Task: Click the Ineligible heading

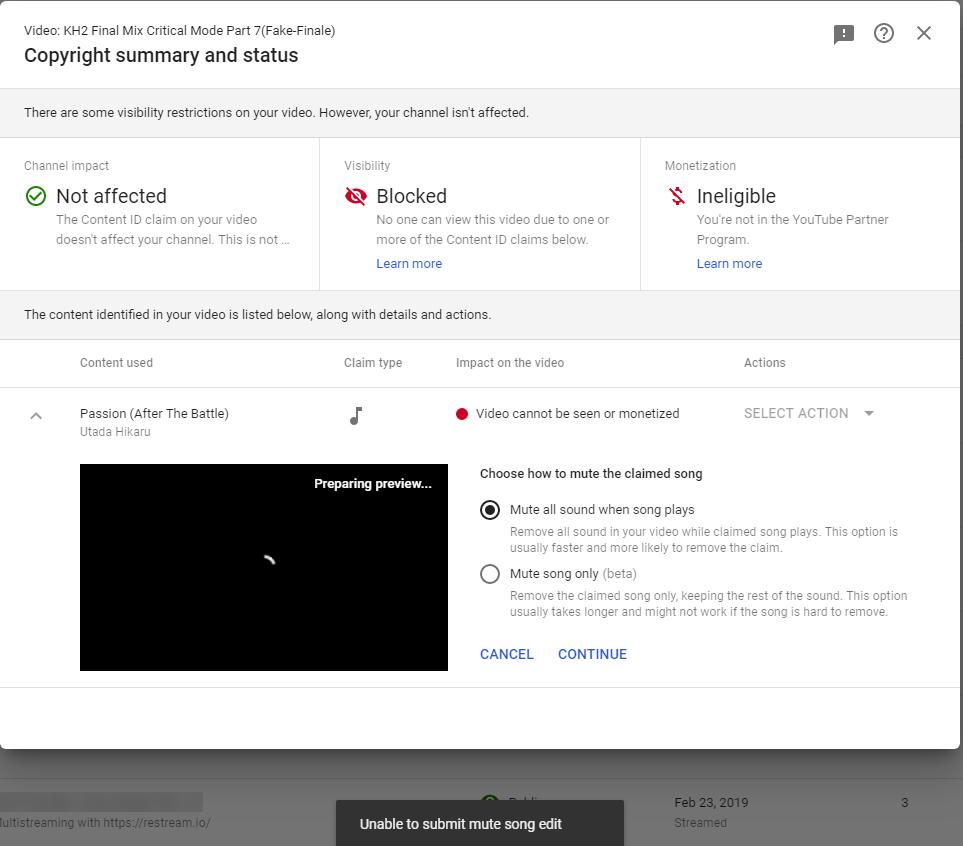Action: [736, 196]
